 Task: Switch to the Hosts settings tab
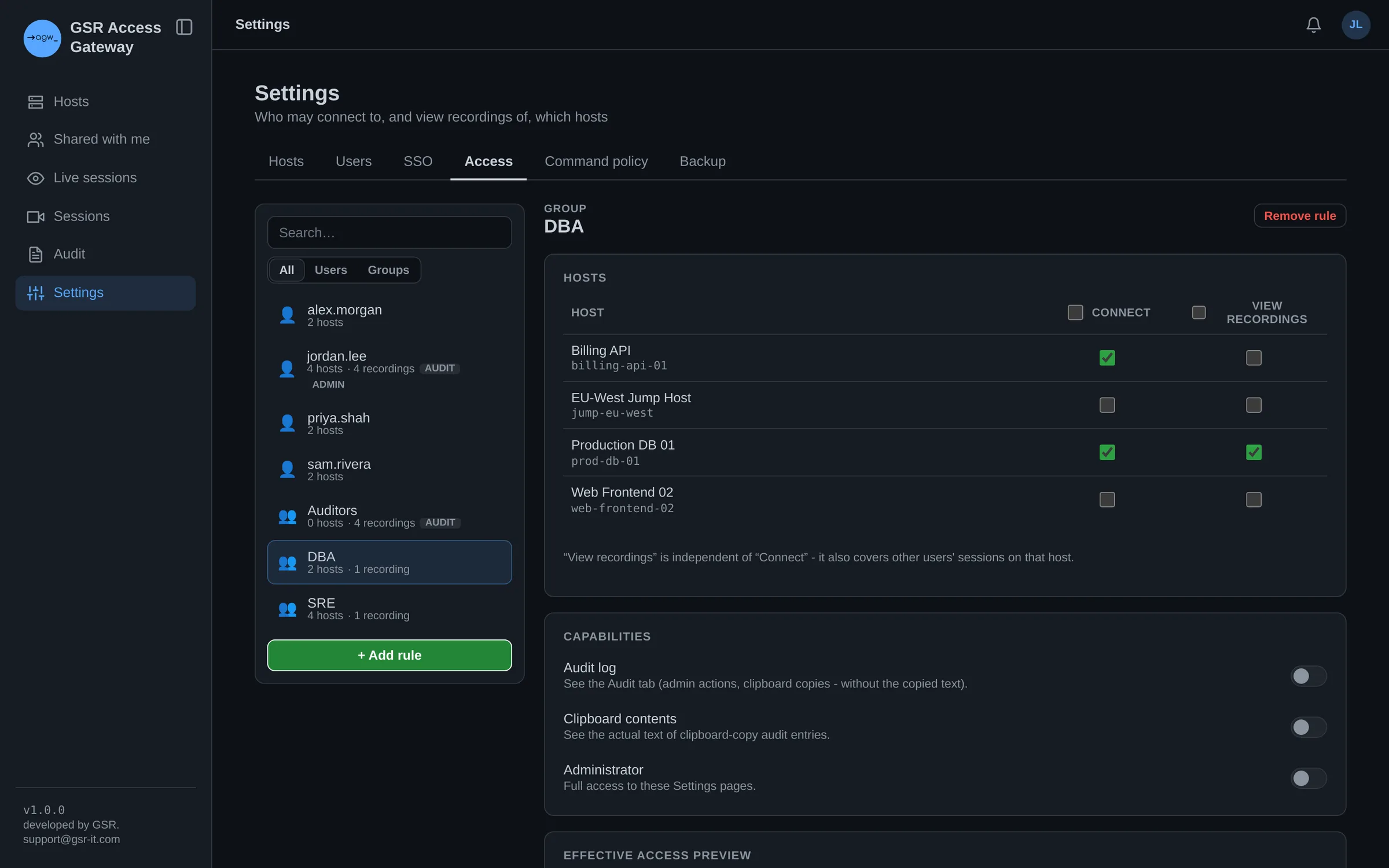[286, 161]
